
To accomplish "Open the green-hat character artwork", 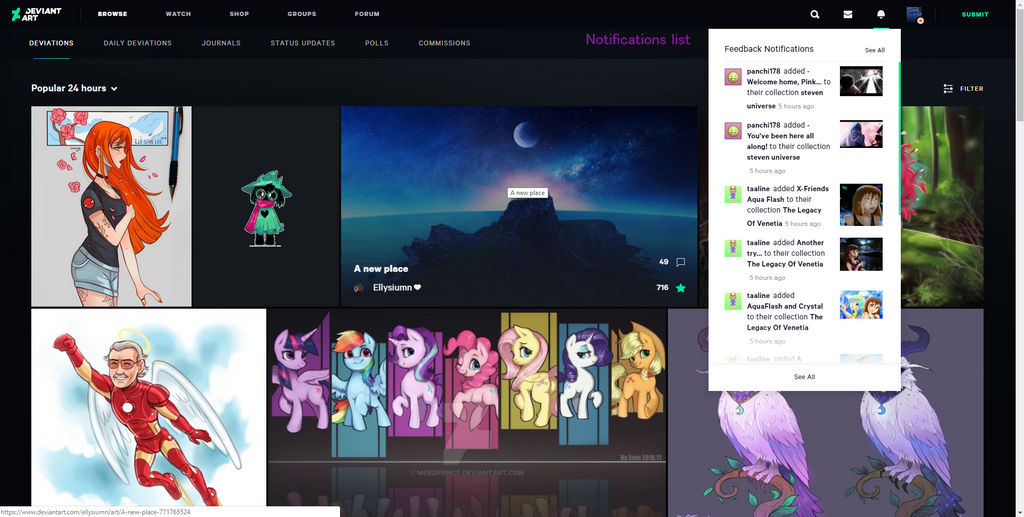I will pyautogui.click(x=266, y=206).
